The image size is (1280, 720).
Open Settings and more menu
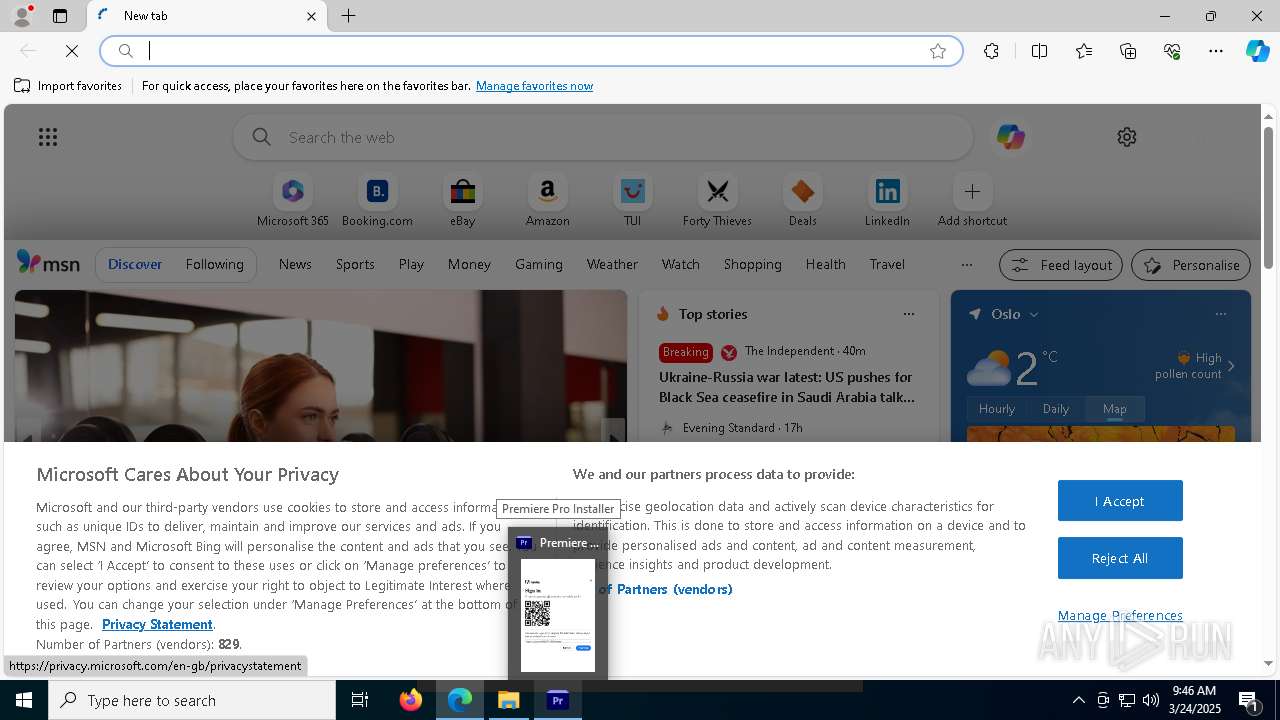1216,51
